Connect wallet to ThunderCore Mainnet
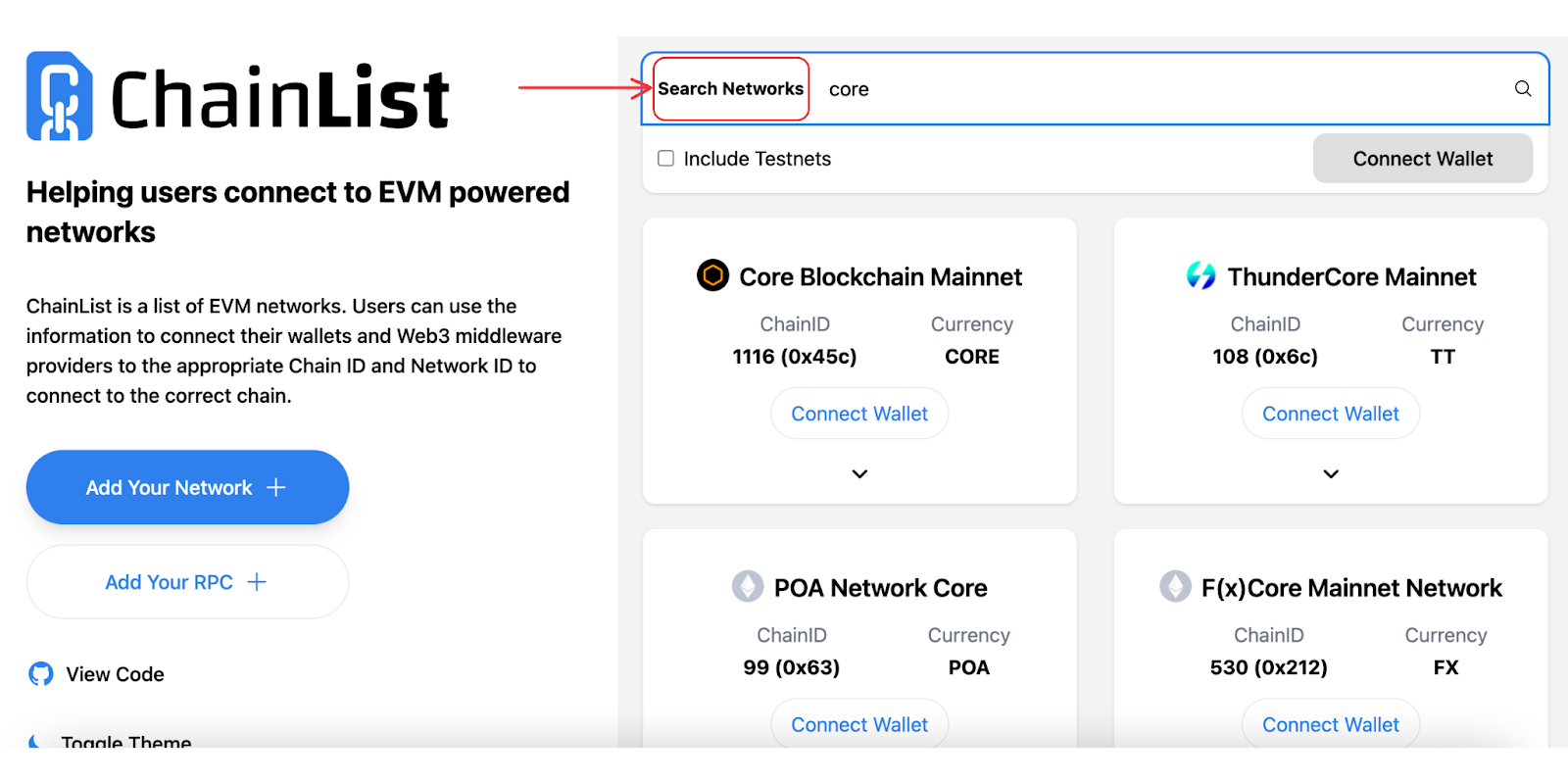The width and height of the screenshot is (1568, 784). (1330, 414)
